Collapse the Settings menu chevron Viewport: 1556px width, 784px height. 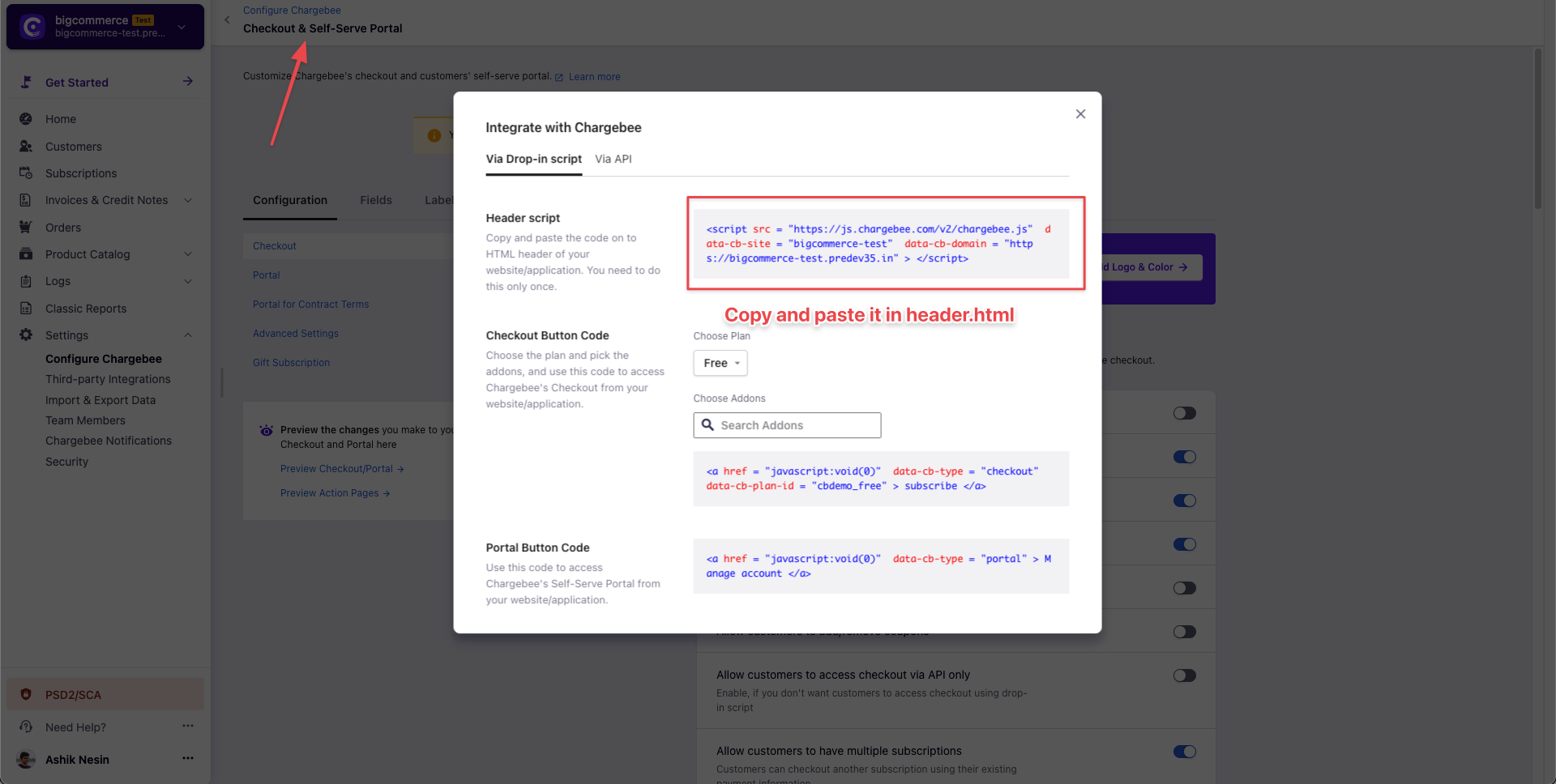[188, 335]
